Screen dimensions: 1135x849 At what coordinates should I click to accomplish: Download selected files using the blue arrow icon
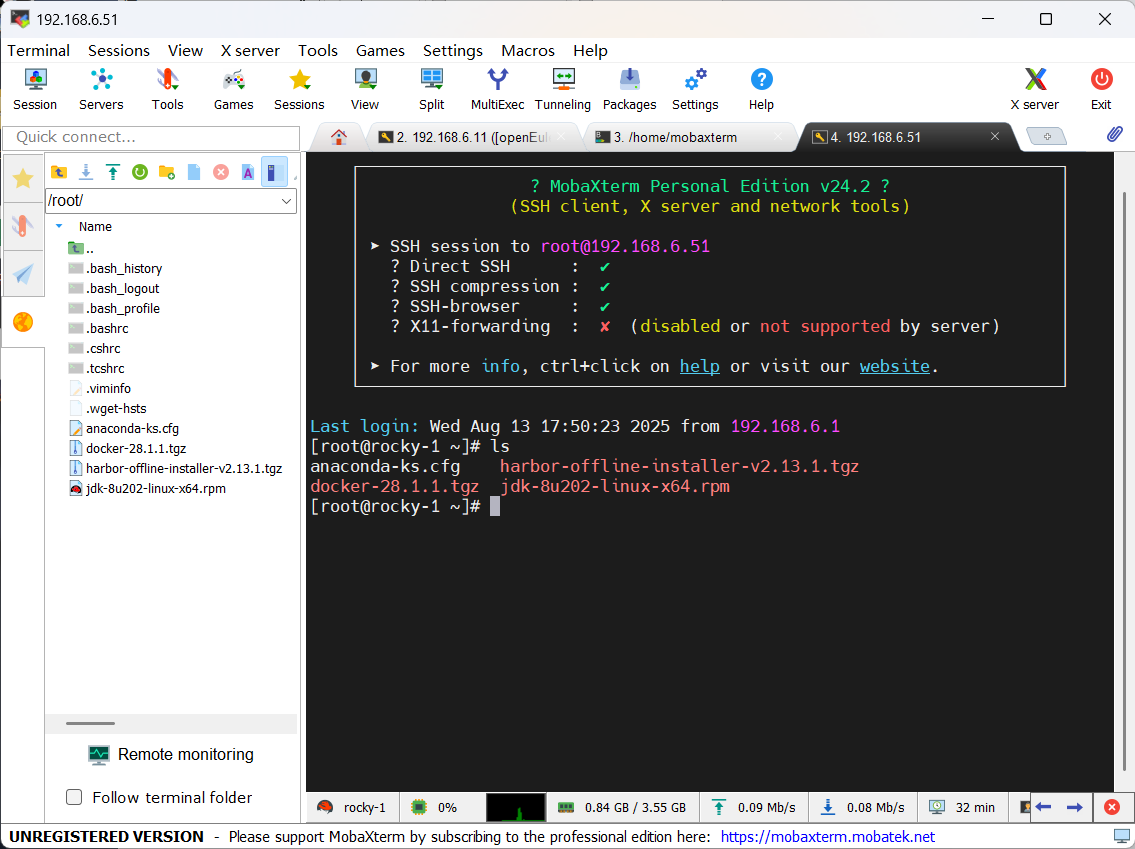pyautogui.click(x=85, y=172)
